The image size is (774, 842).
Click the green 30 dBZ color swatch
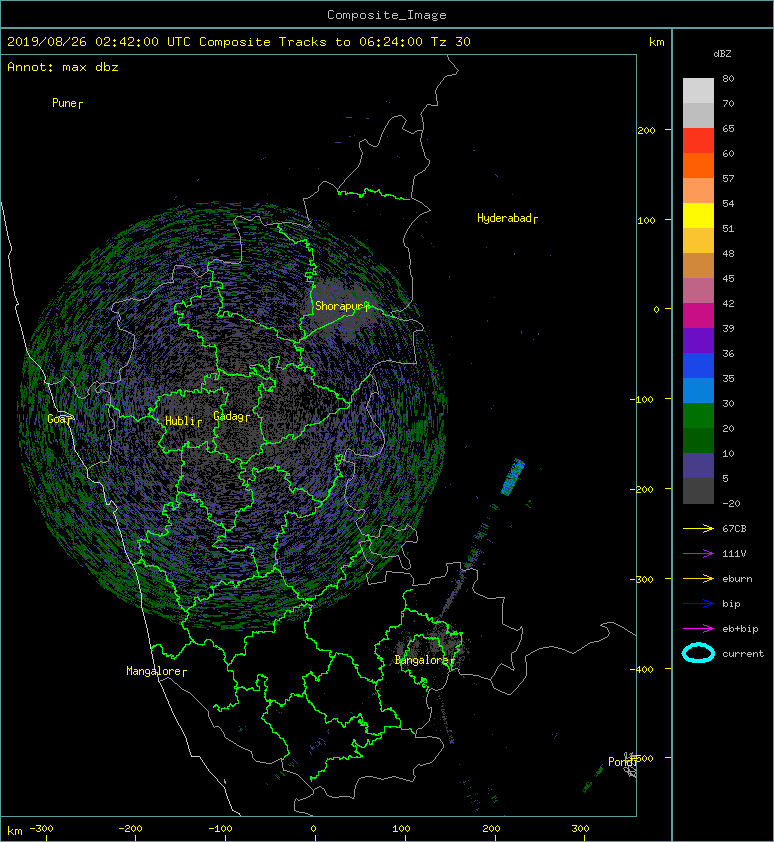tap(698, 416)
